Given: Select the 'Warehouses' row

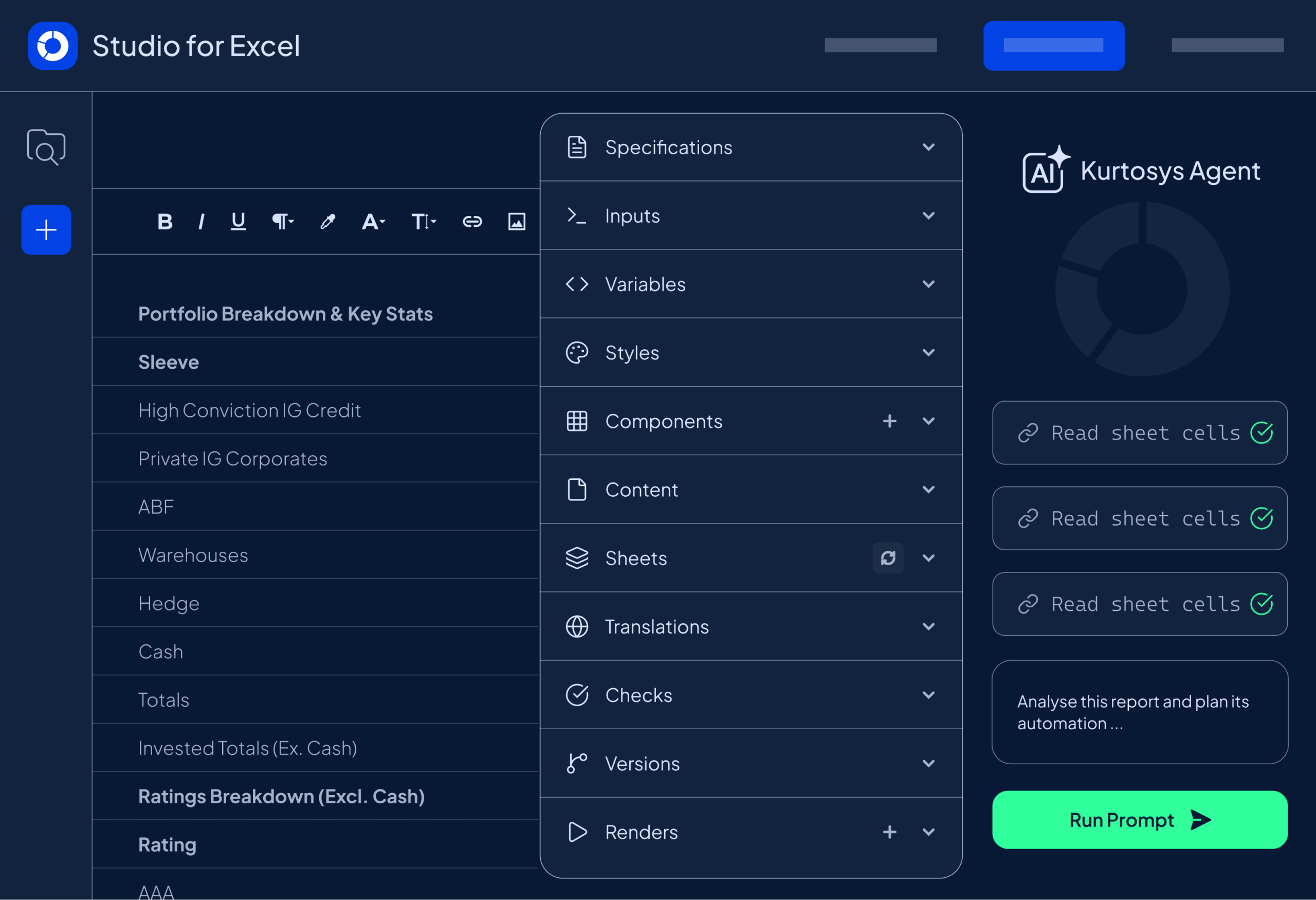Looking at the screenshot, I should point(316,555).
